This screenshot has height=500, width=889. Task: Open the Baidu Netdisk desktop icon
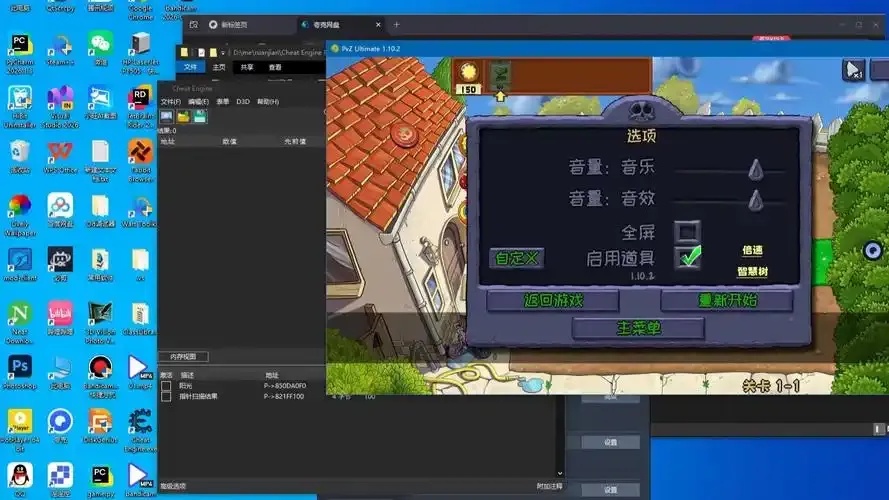(x=60, y=210)
